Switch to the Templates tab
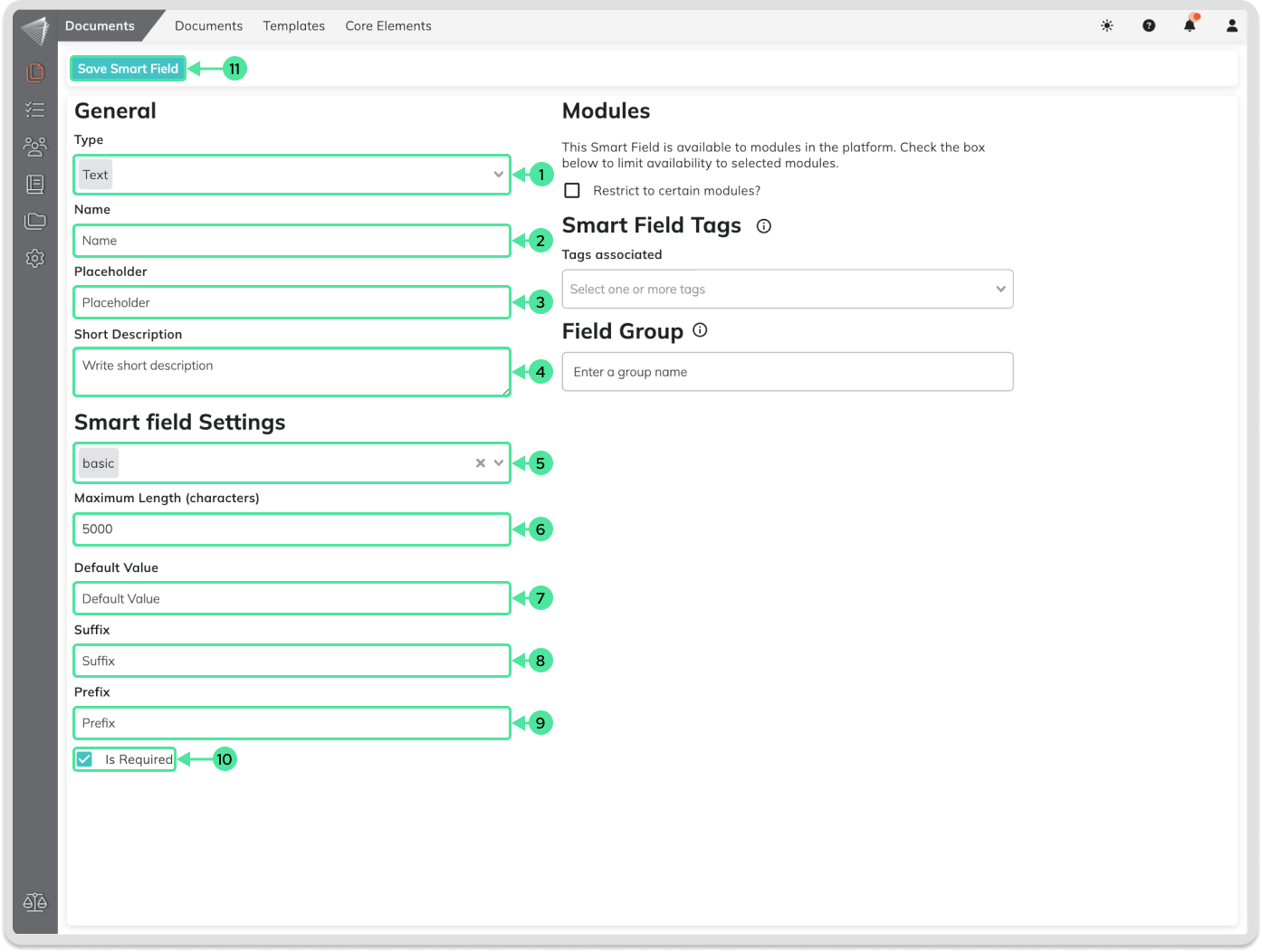Screen dimensions: 1262x952 click(x=293, y=26)
